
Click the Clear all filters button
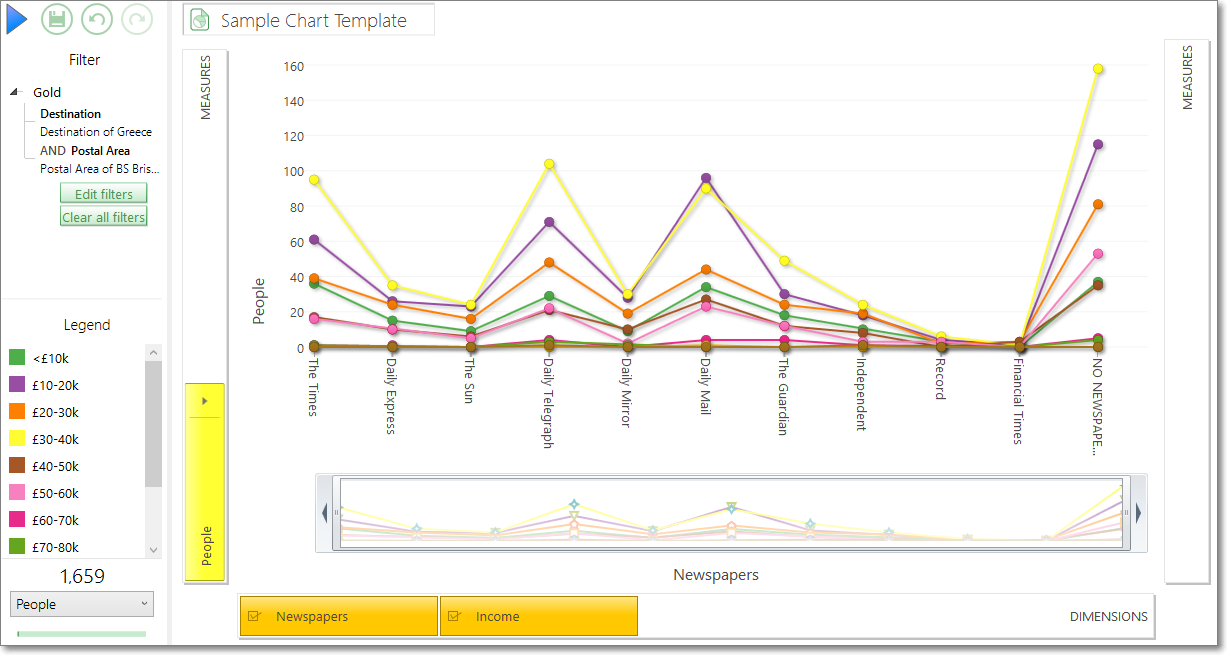(104, 217)
